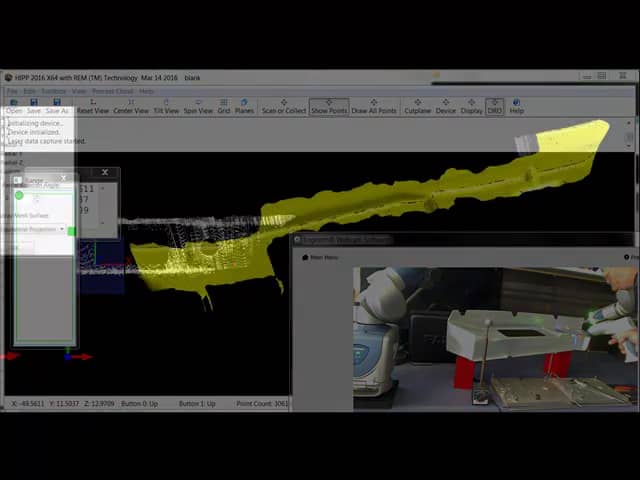The width and height of the screenshot is (640, 480).
Task: Click the X coordinate status readout
Action: click(x=28, y=404)
